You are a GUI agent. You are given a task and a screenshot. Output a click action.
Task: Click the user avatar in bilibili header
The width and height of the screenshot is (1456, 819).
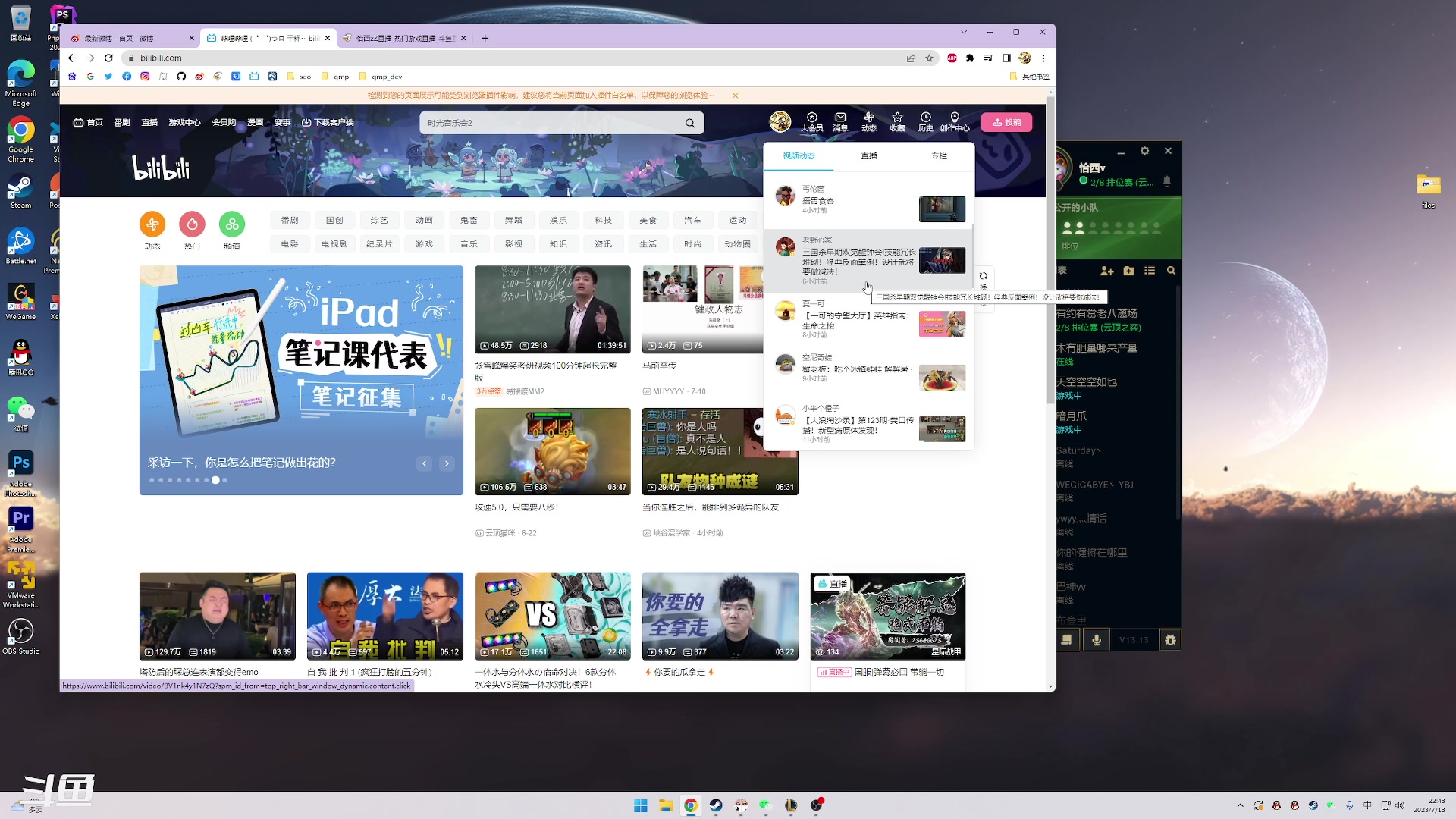(x=780, y=121)
